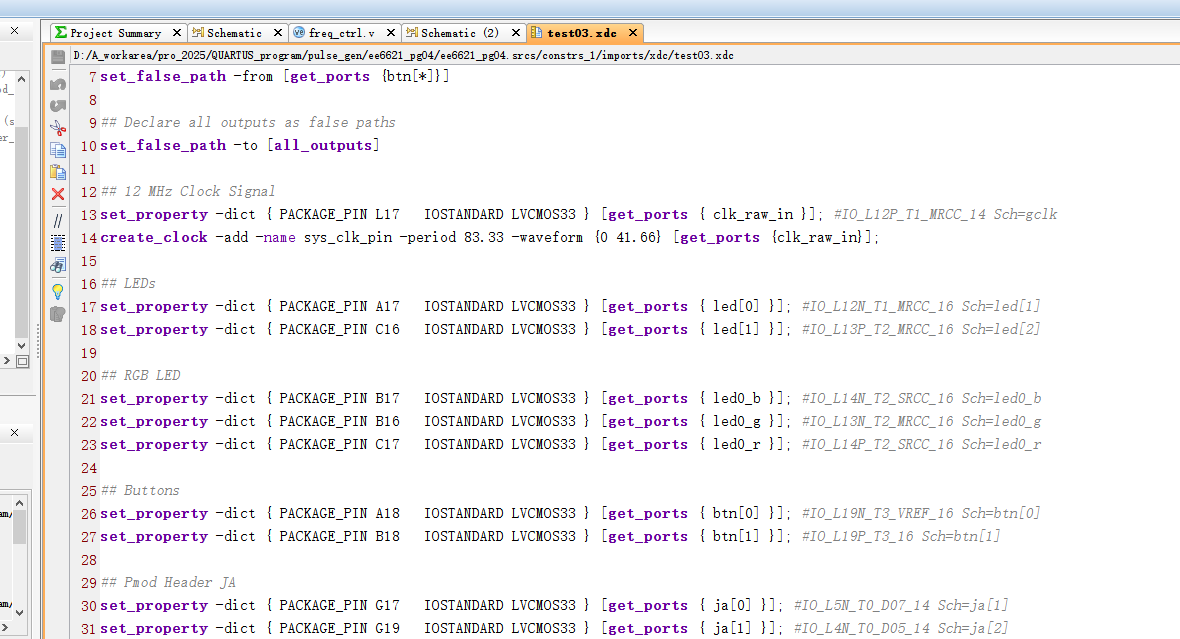Viewport: 1180px width, 639px height.
Task: Close the first Schematic tab
Action: point(278,32)
